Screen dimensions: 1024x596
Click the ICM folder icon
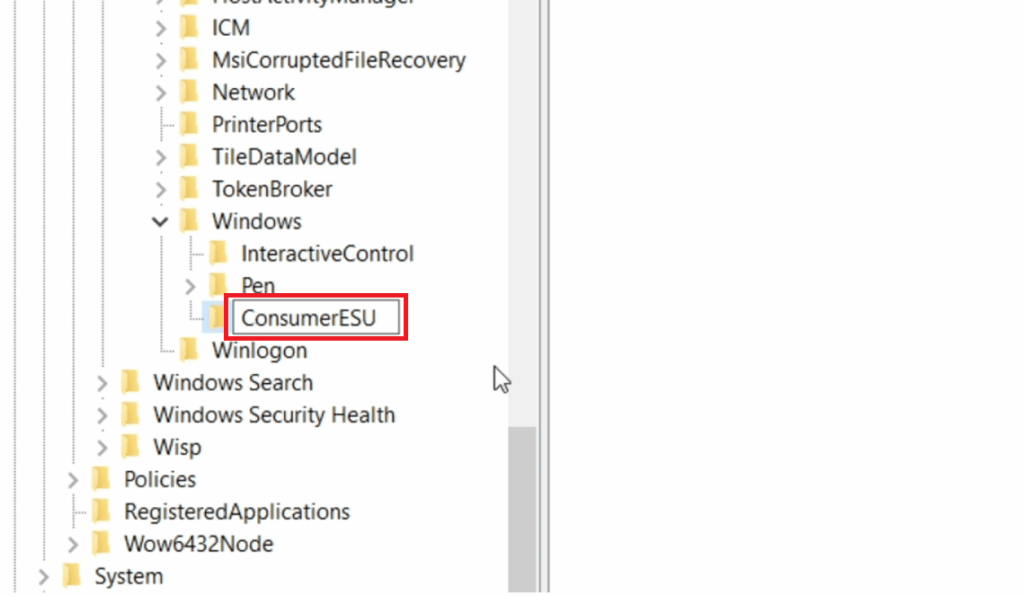pyautogui.click(x=189, y=28)
